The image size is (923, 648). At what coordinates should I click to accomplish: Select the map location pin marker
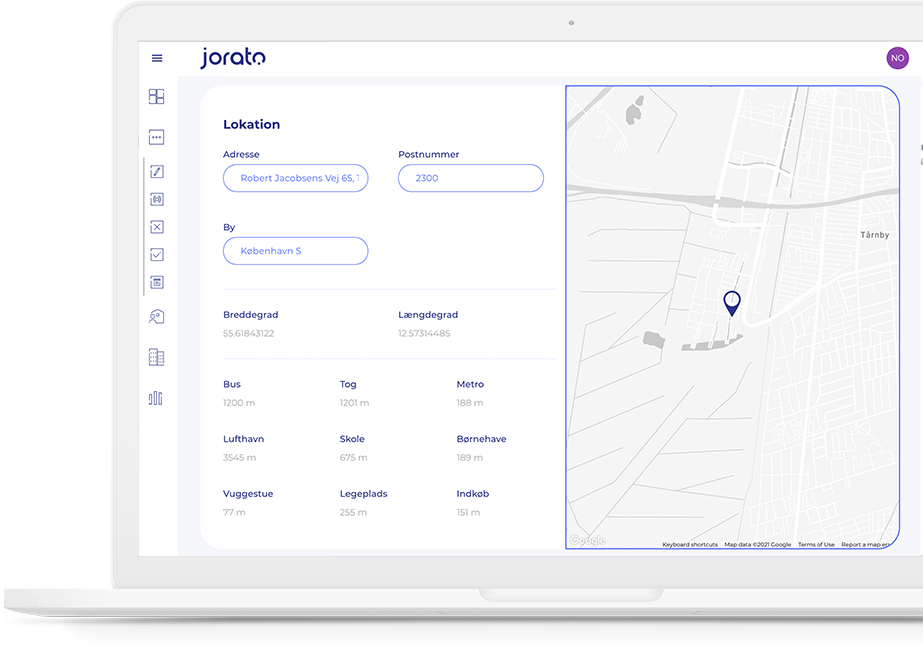coord(733,303)
